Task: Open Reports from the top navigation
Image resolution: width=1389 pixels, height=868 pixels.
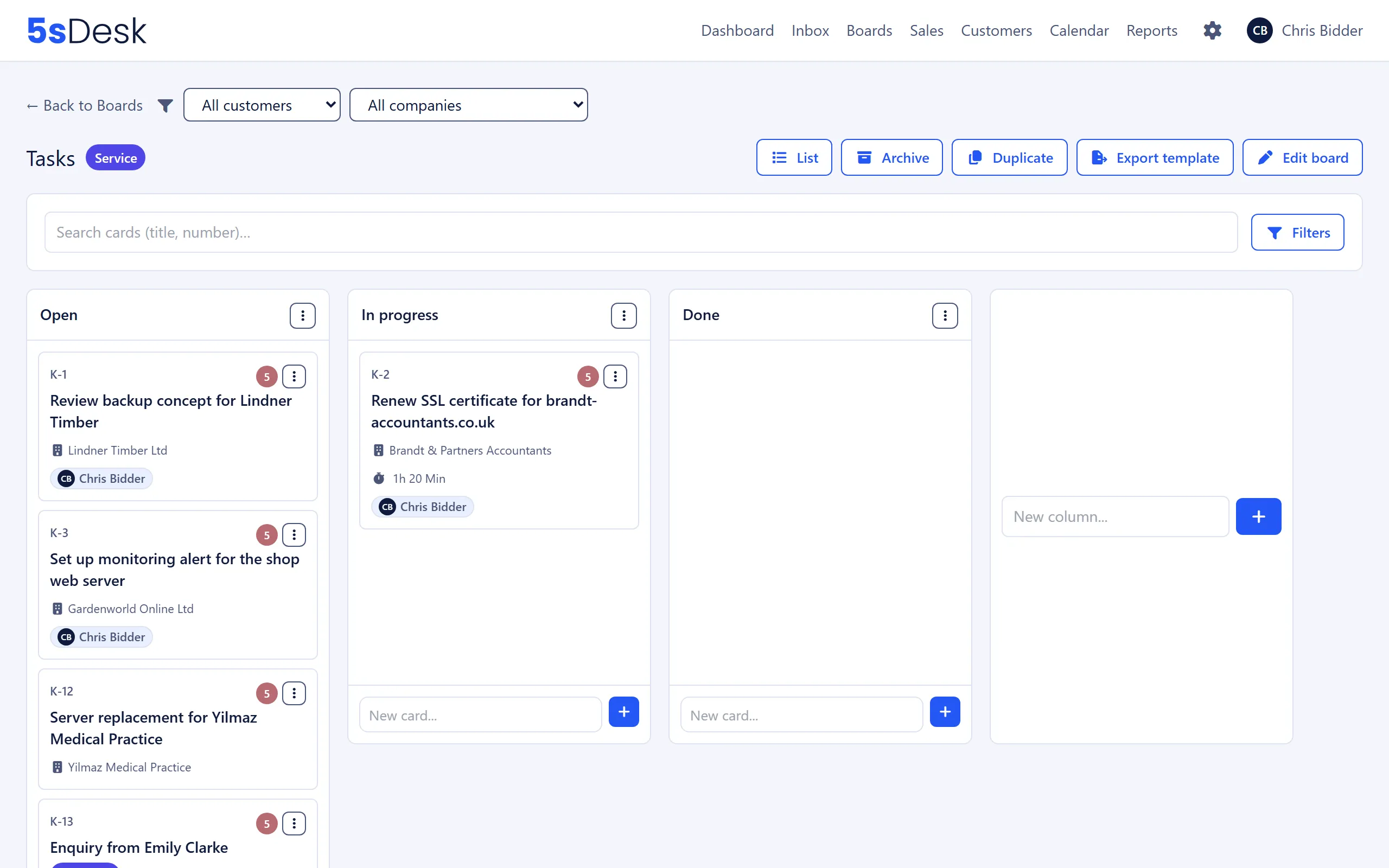Action: [1151, 30]
